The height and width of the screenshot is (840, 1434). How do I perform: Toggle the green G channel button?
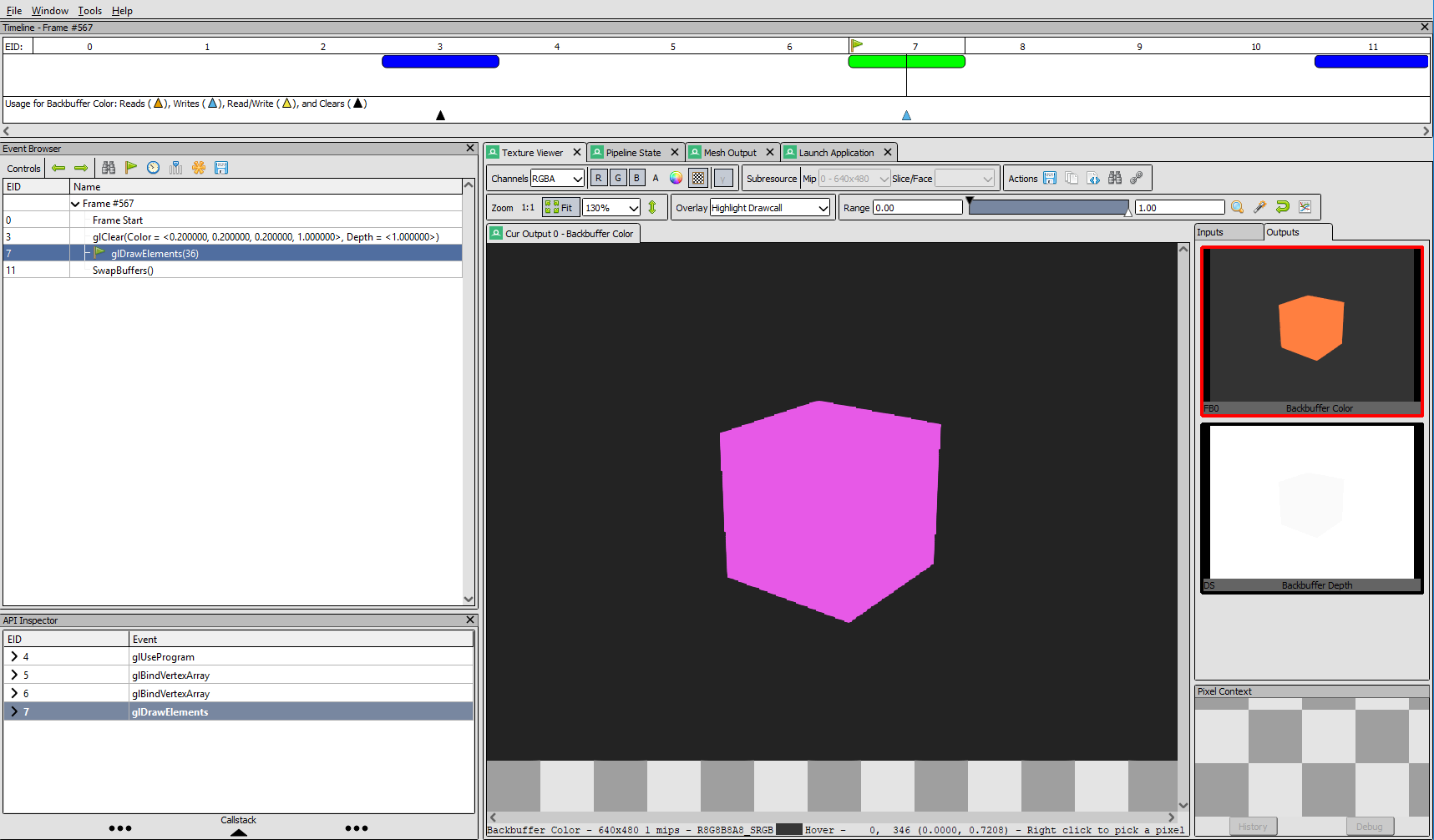618,178
